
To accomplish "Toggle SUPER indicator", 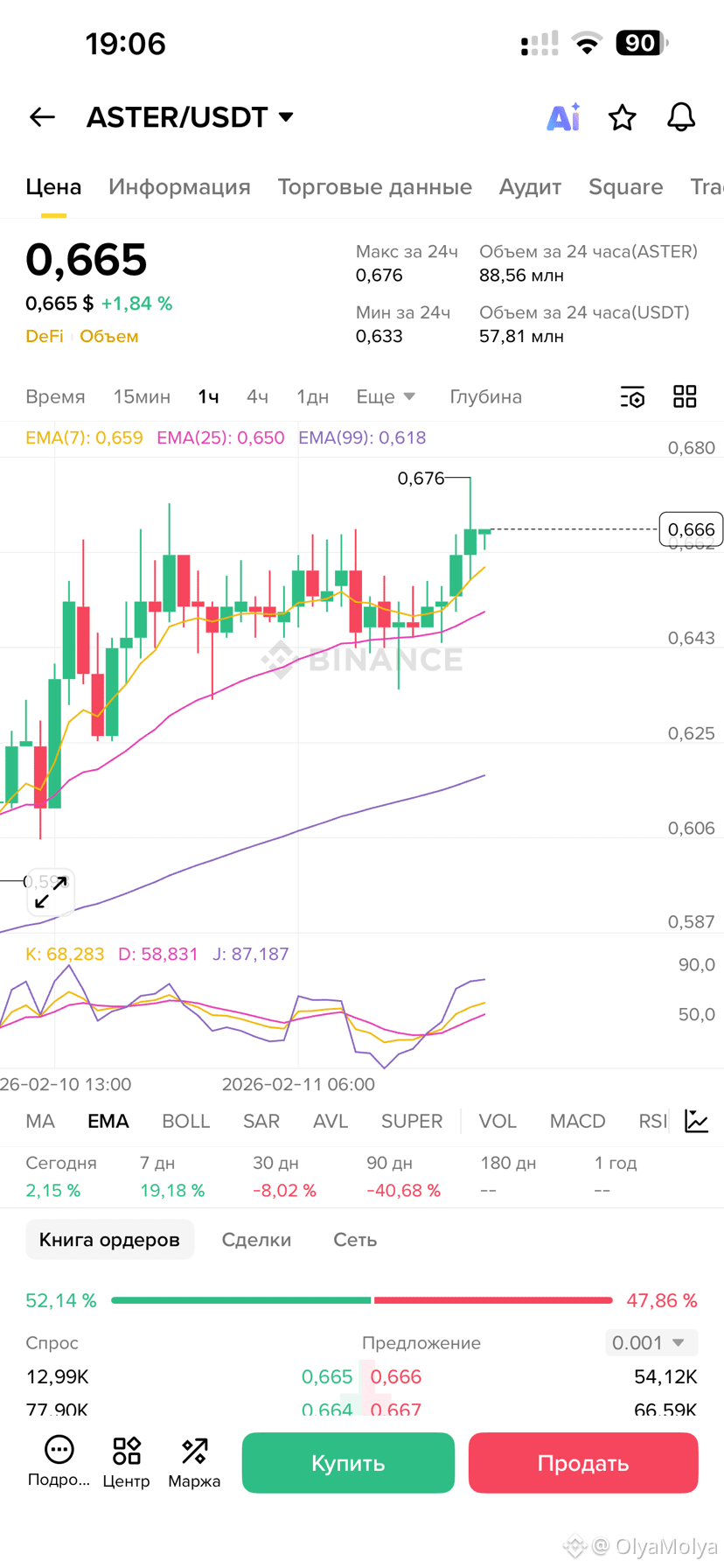I will tap(412, 1121).
